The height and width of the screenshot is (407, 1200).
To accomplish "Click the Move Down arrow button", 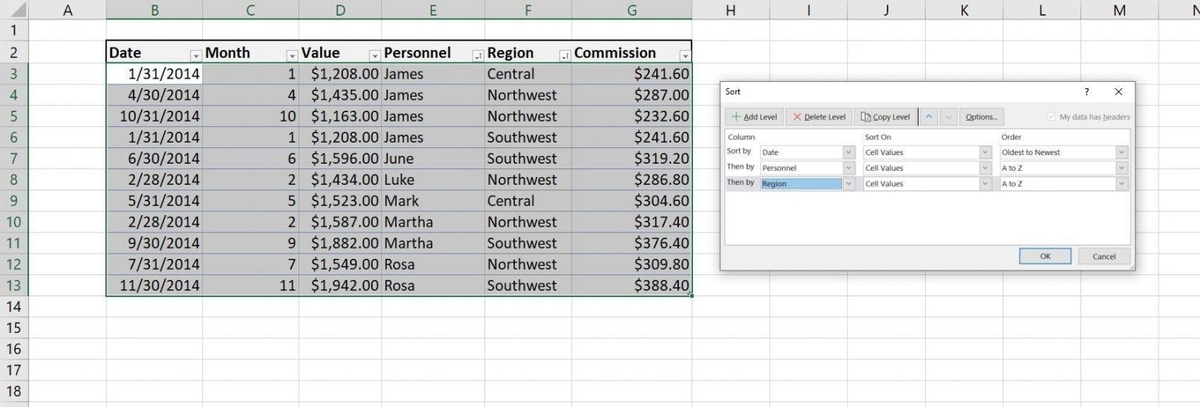I will 948,117.
